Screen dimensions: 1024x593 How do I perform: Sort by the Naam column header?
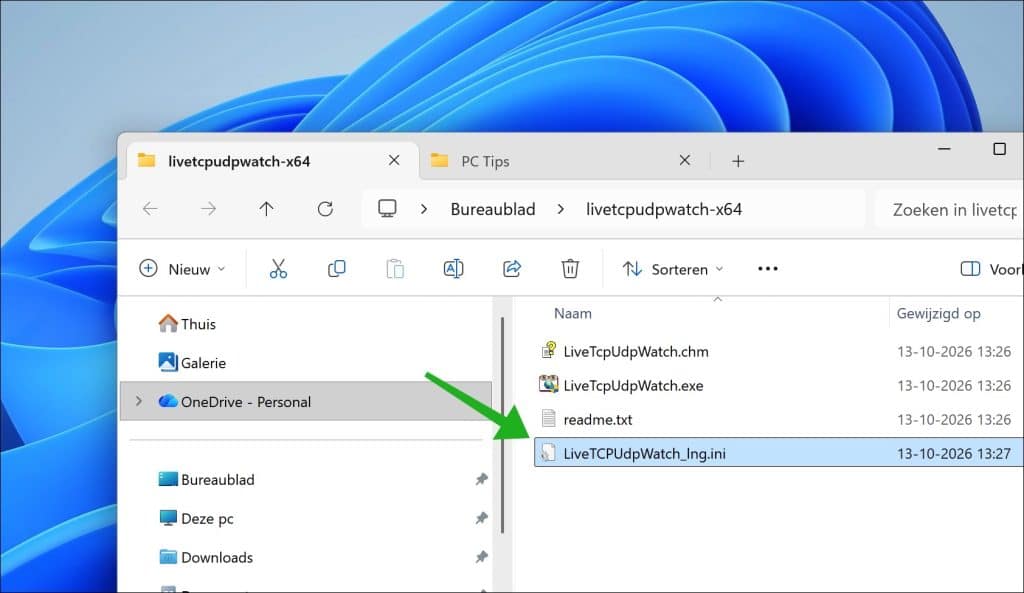(x=573, y=313)
